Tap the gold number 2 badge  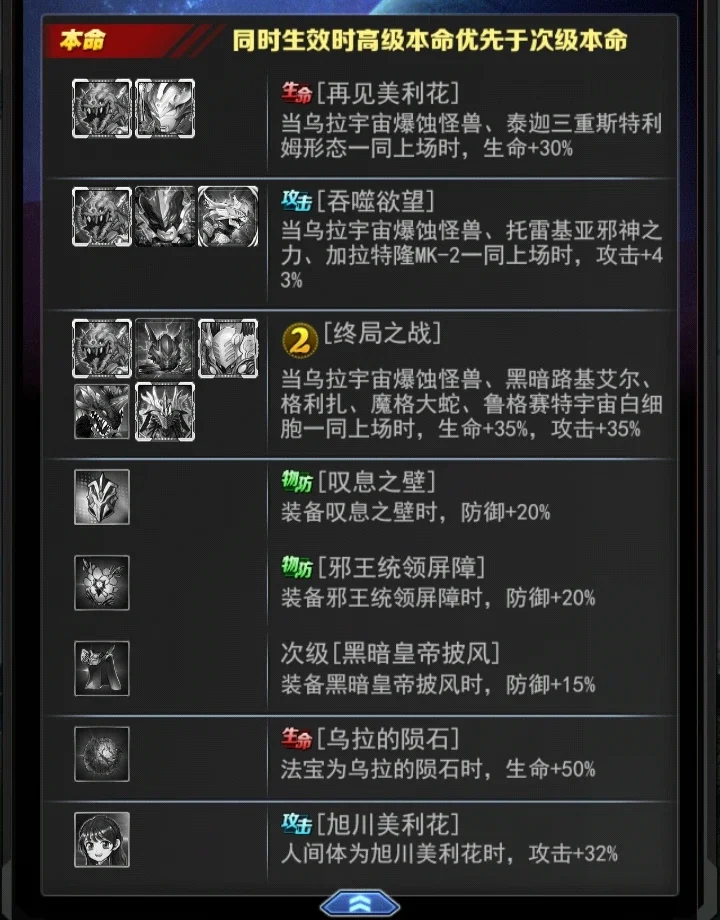click(300, 340)
